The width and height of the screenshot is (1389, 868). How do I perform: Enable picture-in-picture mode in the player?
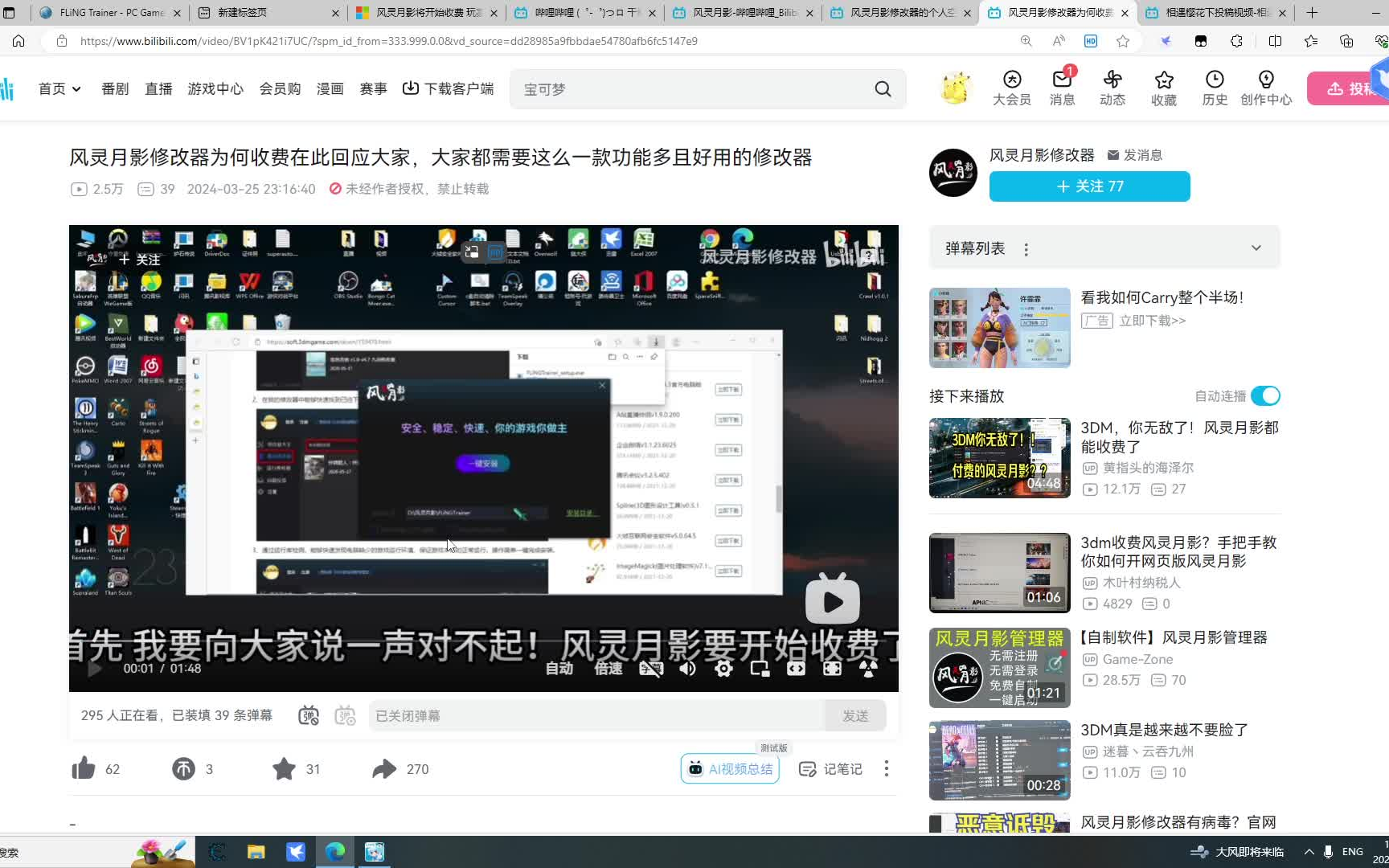tap(760, 669)
